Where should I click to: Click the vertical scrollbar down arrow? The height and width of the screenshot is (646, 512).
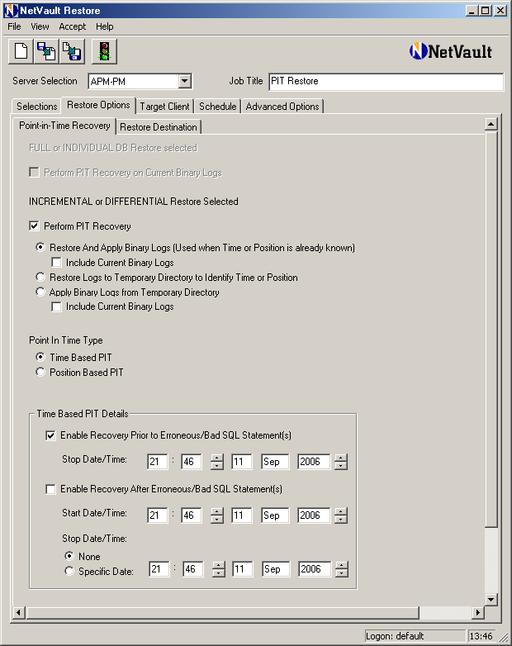click(x=491, y=599)
